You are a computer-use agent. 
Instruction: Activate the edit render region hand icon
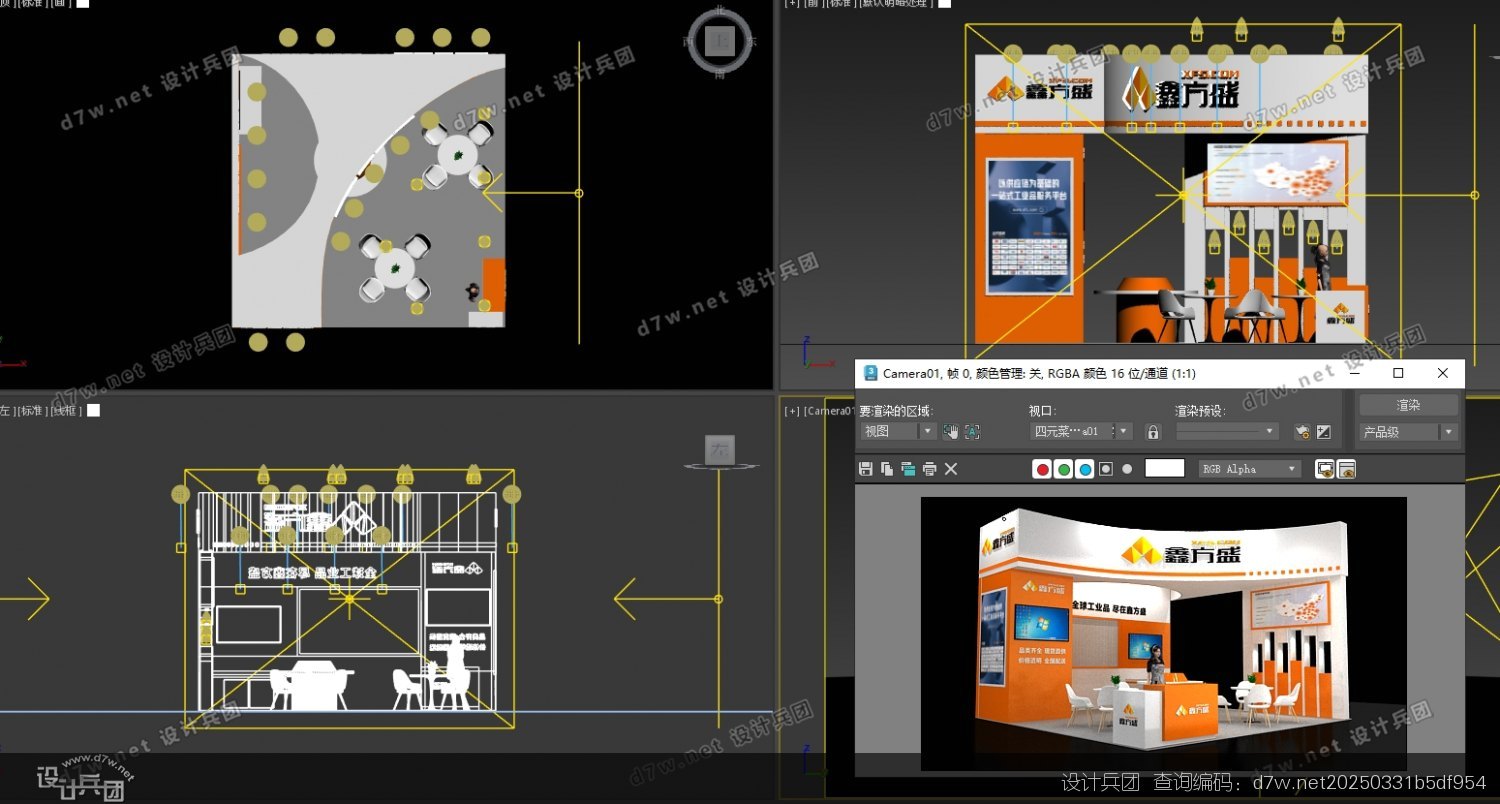point(950,431)
